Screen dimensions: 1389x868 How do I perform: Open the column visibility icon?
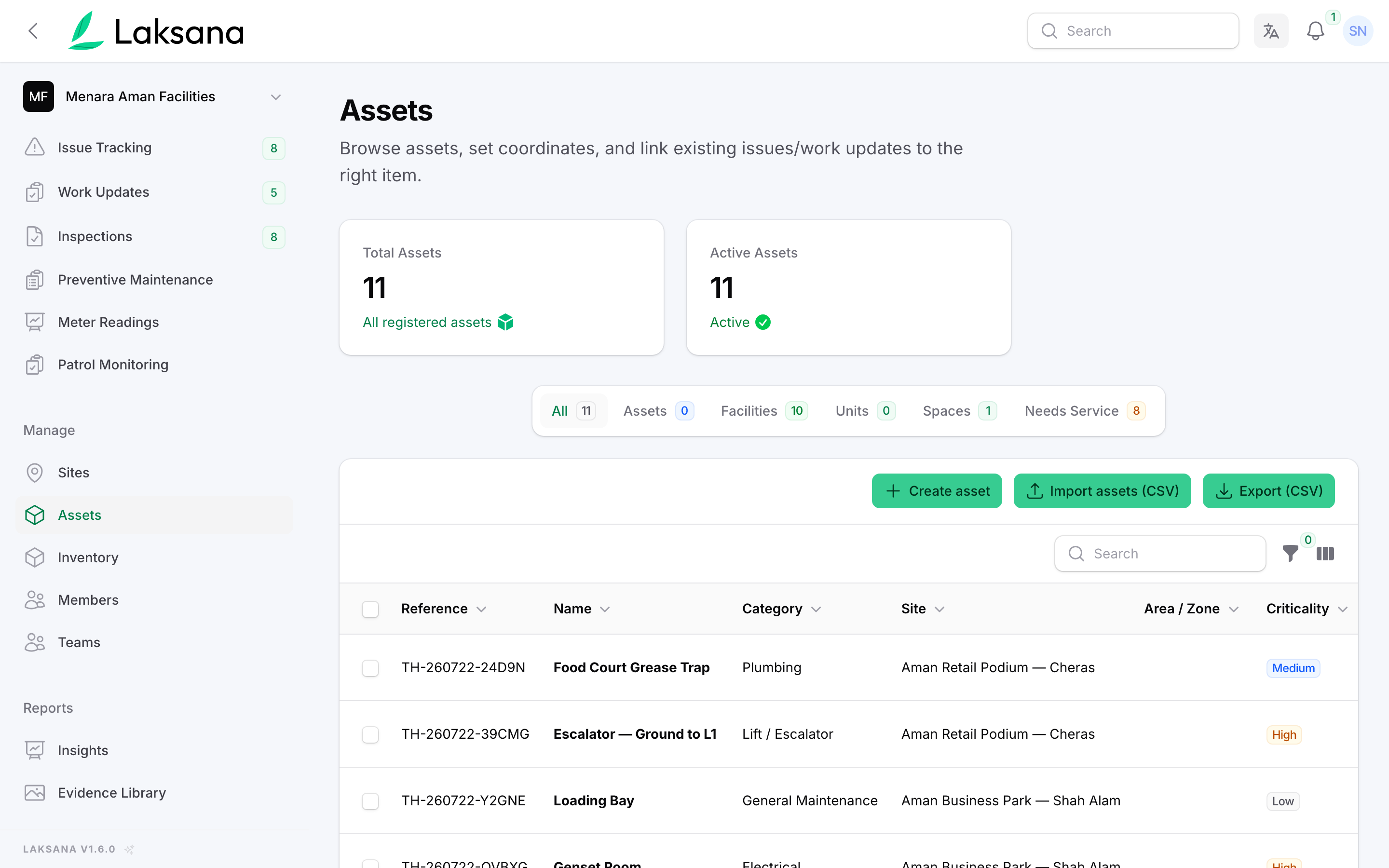pyautogui.click(x=1325, y=554)
